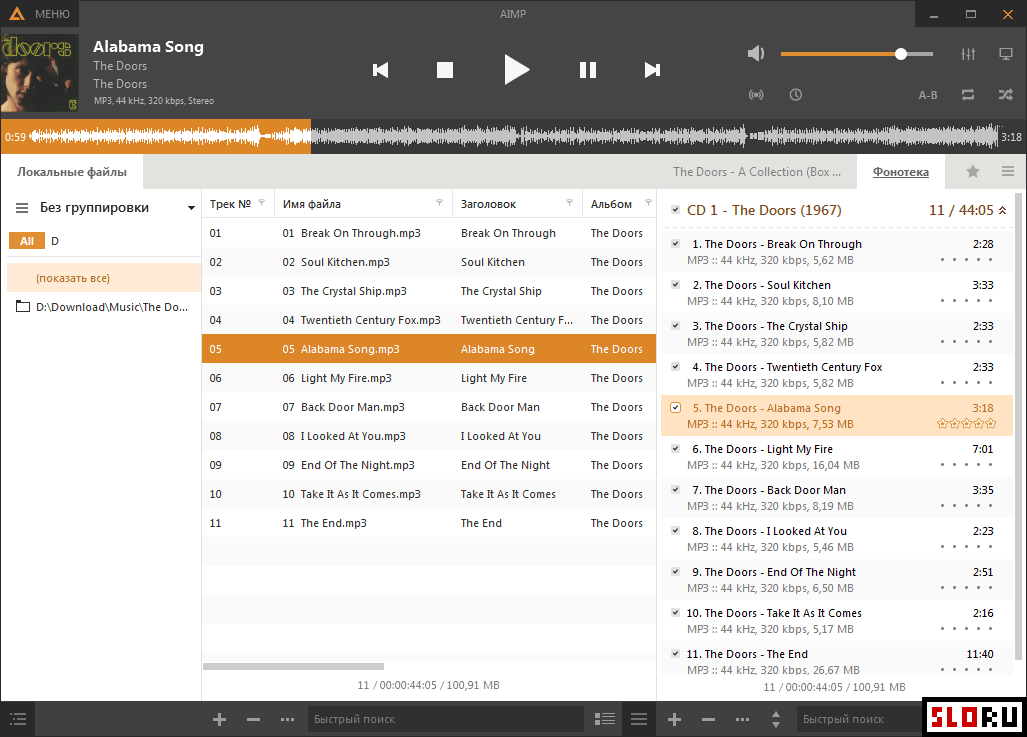Toggle repeat playback mode
Image resolution: width=1027 pixels, height=737 pixels.
pos(968,95)
